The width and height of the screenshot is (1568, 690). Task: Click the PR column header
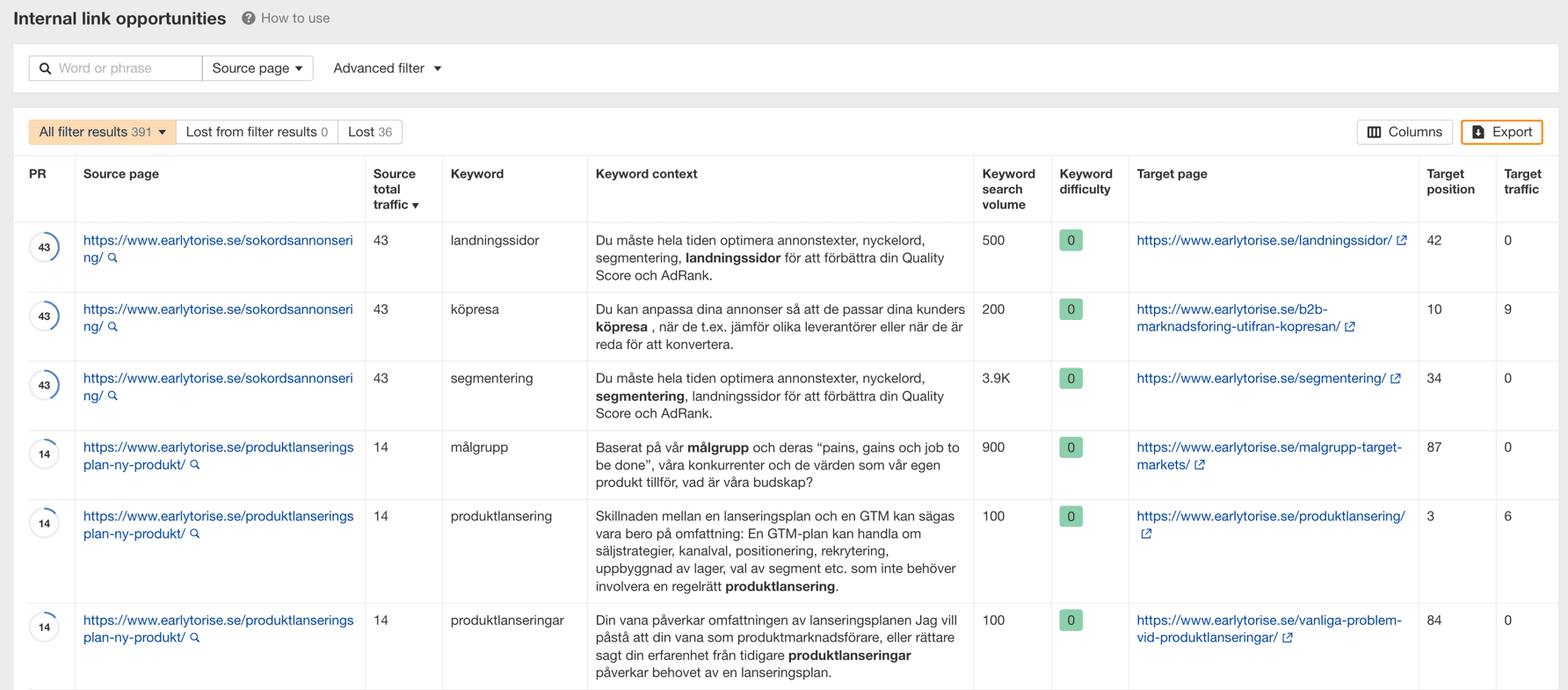click(x=38, y=174)
